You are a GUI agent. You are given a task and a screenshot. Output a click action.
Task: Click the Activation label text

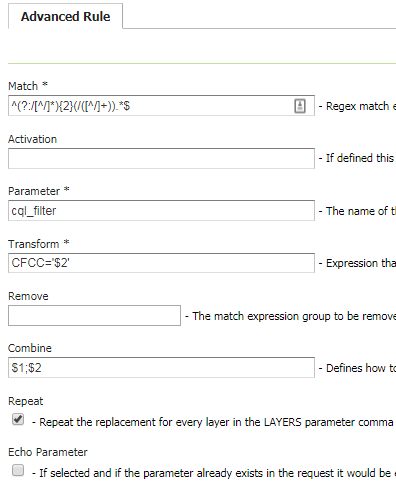pos(33,139)
